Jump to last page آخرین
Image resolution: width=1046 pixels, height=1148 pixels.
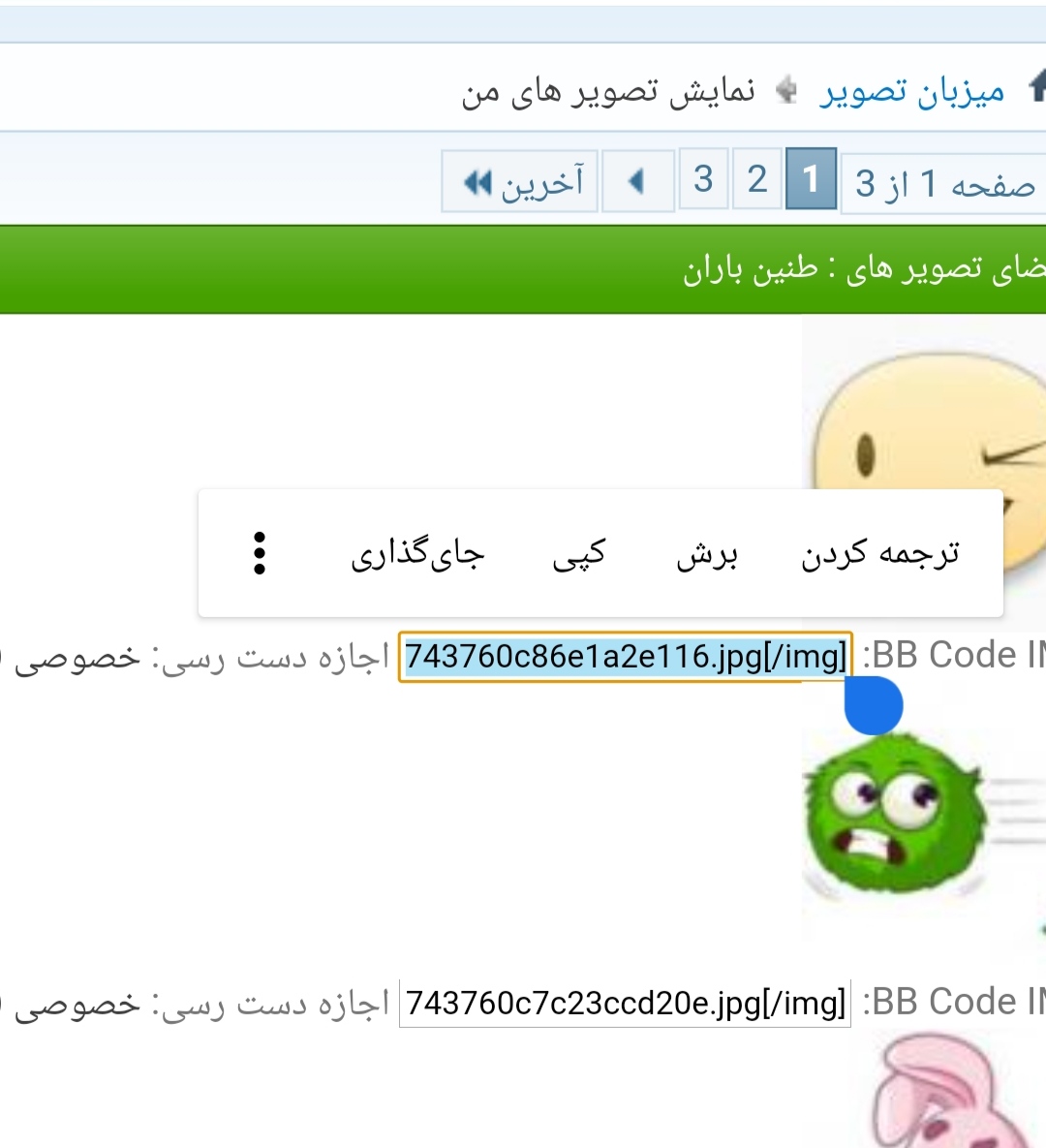520,181
